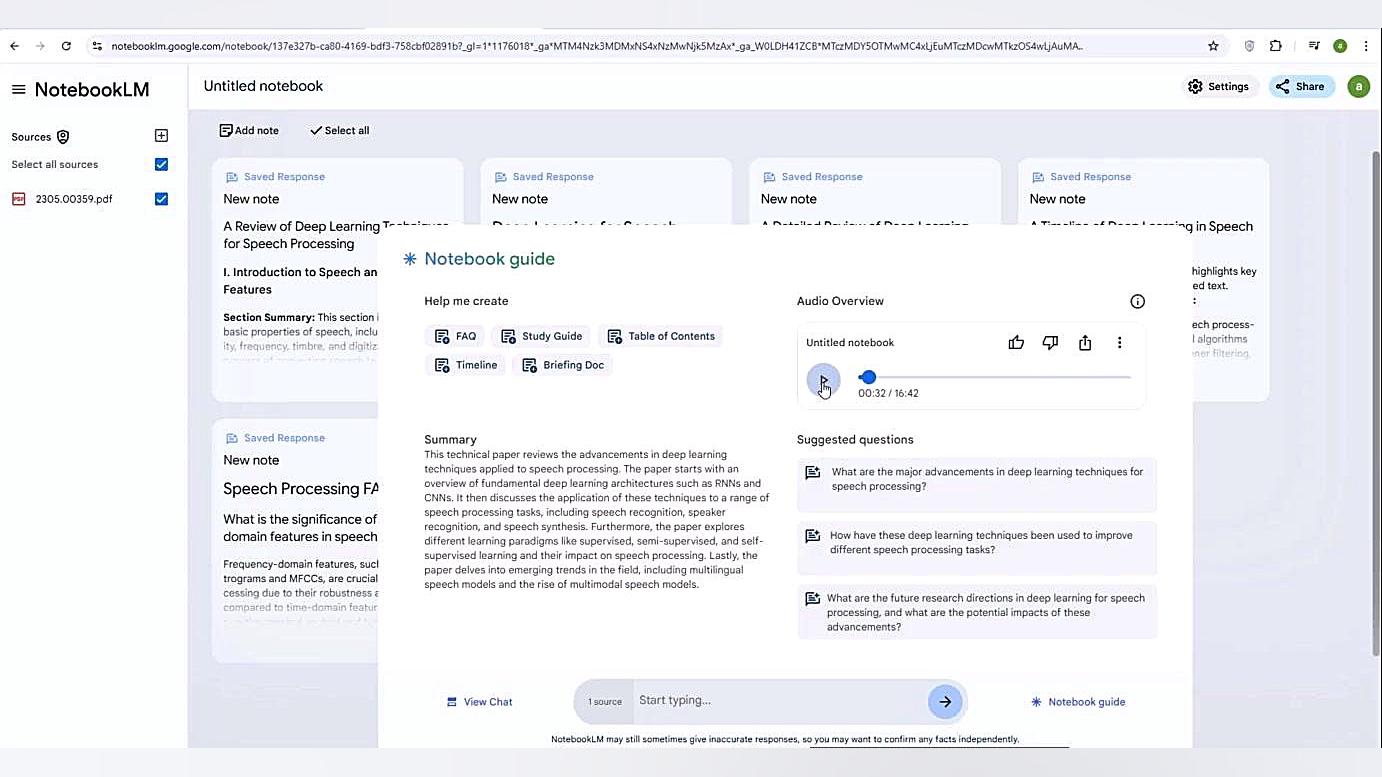The width and height of the screenshot is (1382, 777).
Task: Open the media control icon in browser toolbar
Action: click(x=1314, y=46)
